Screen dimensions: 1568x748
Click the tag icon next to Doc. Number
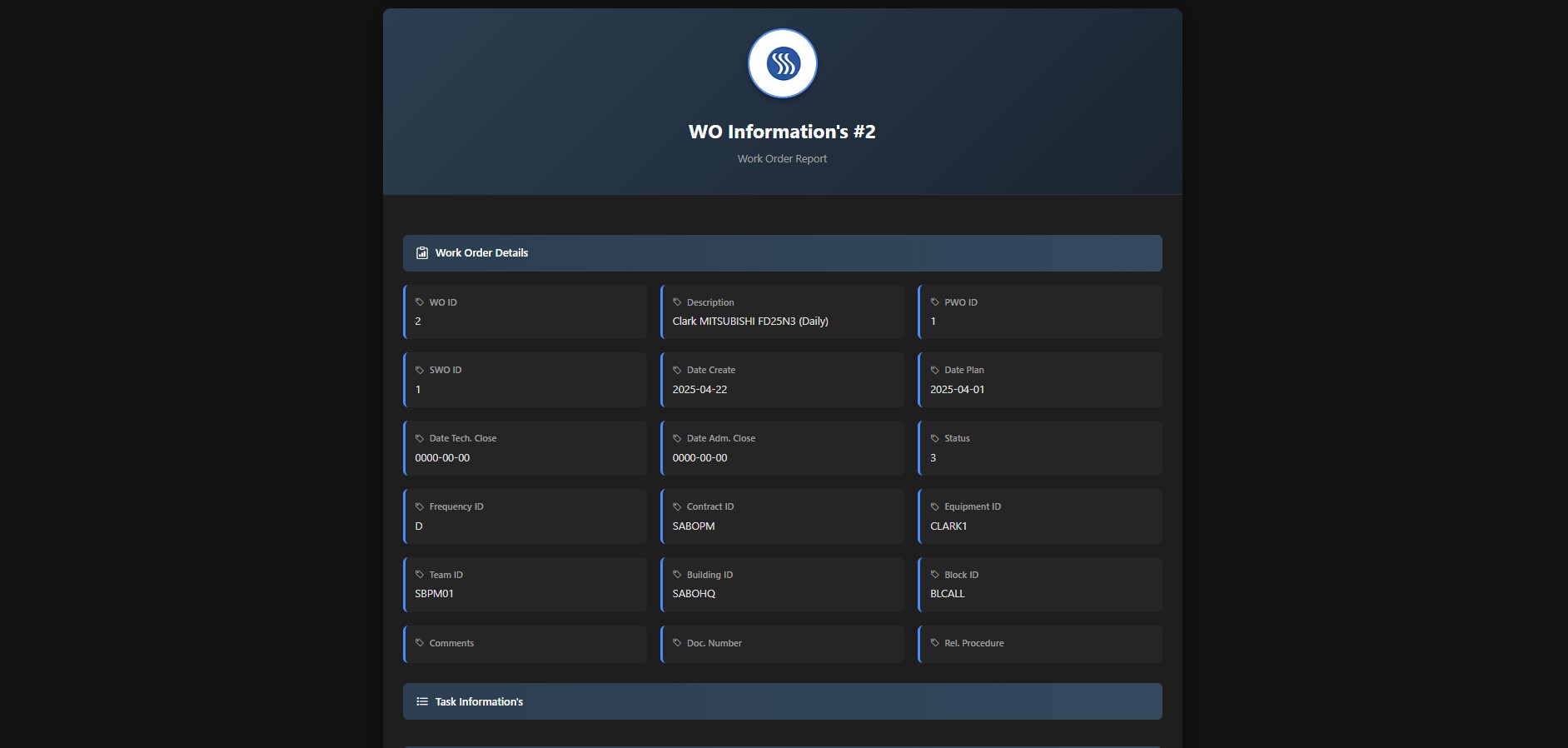click(677, 643)
